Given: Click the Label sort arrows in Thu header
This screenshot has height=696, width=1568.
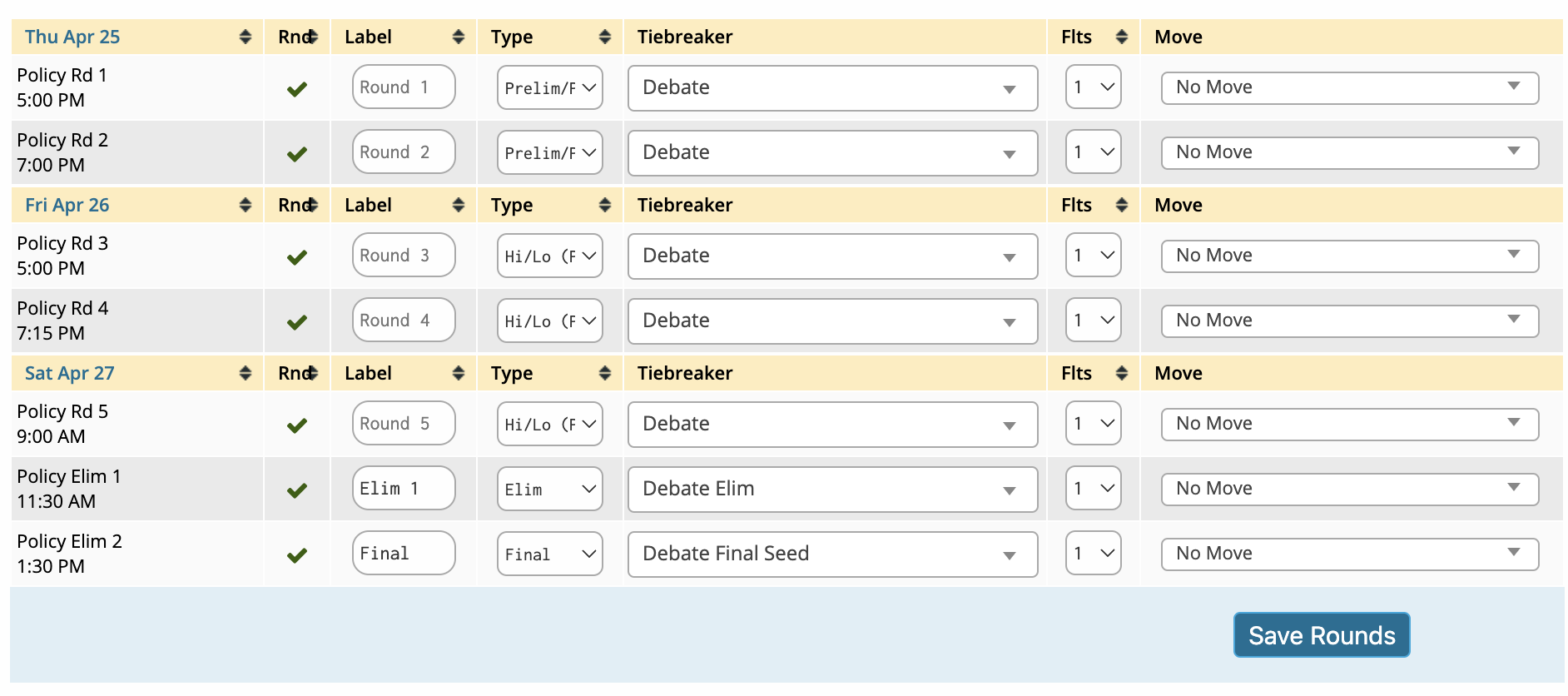Looking at the screenshot, I should coord(458,37).
